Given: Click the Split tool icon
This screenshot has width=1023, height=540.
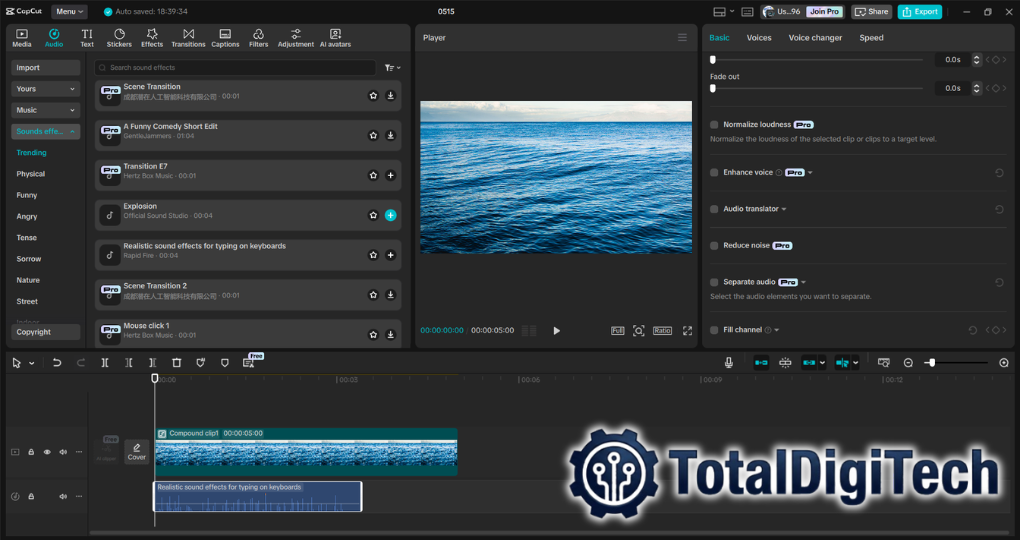Looking at the screenshot, I should tap(104, 363).
